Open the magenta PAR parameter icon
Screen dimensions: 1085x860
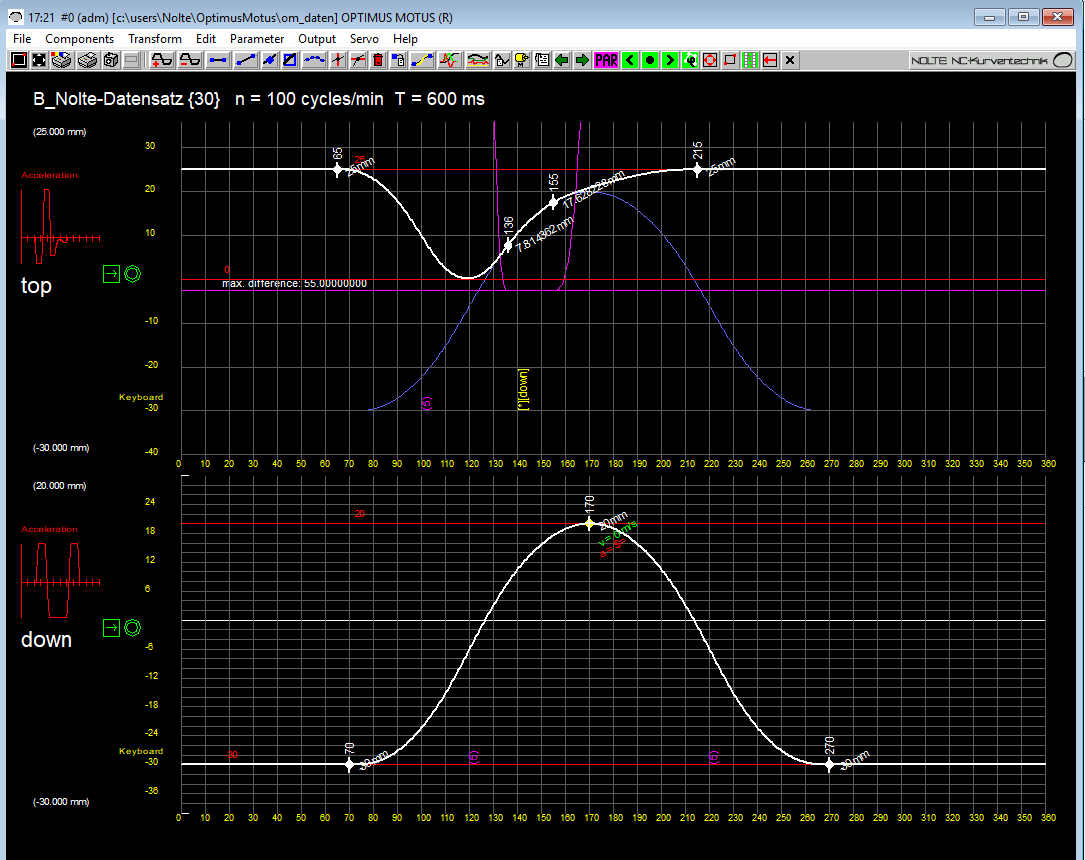[x=605, y=60]
